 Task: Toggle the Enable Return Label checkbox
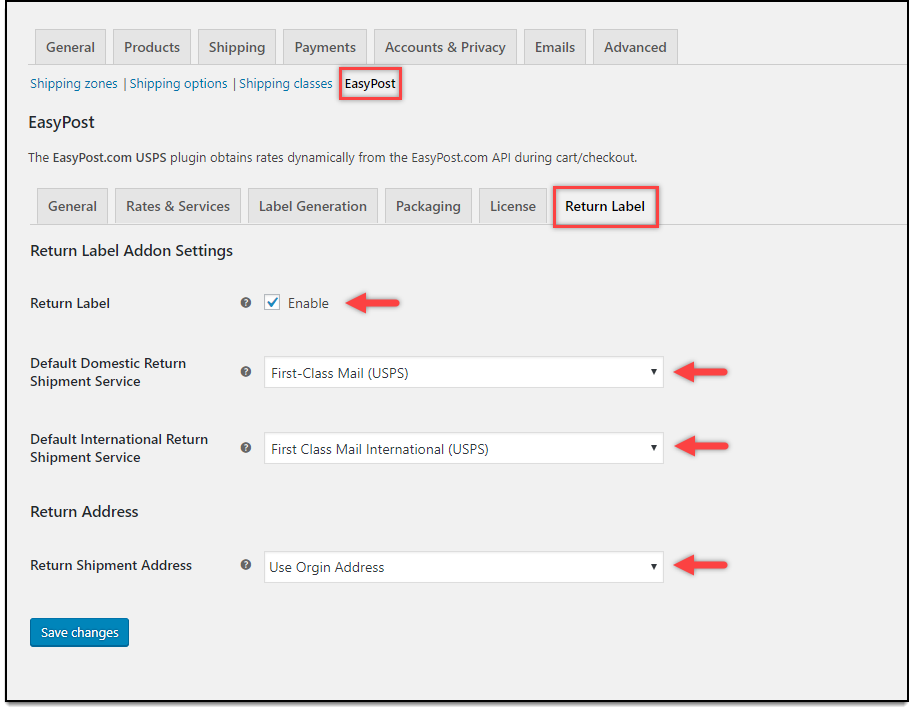coord(272,302)
